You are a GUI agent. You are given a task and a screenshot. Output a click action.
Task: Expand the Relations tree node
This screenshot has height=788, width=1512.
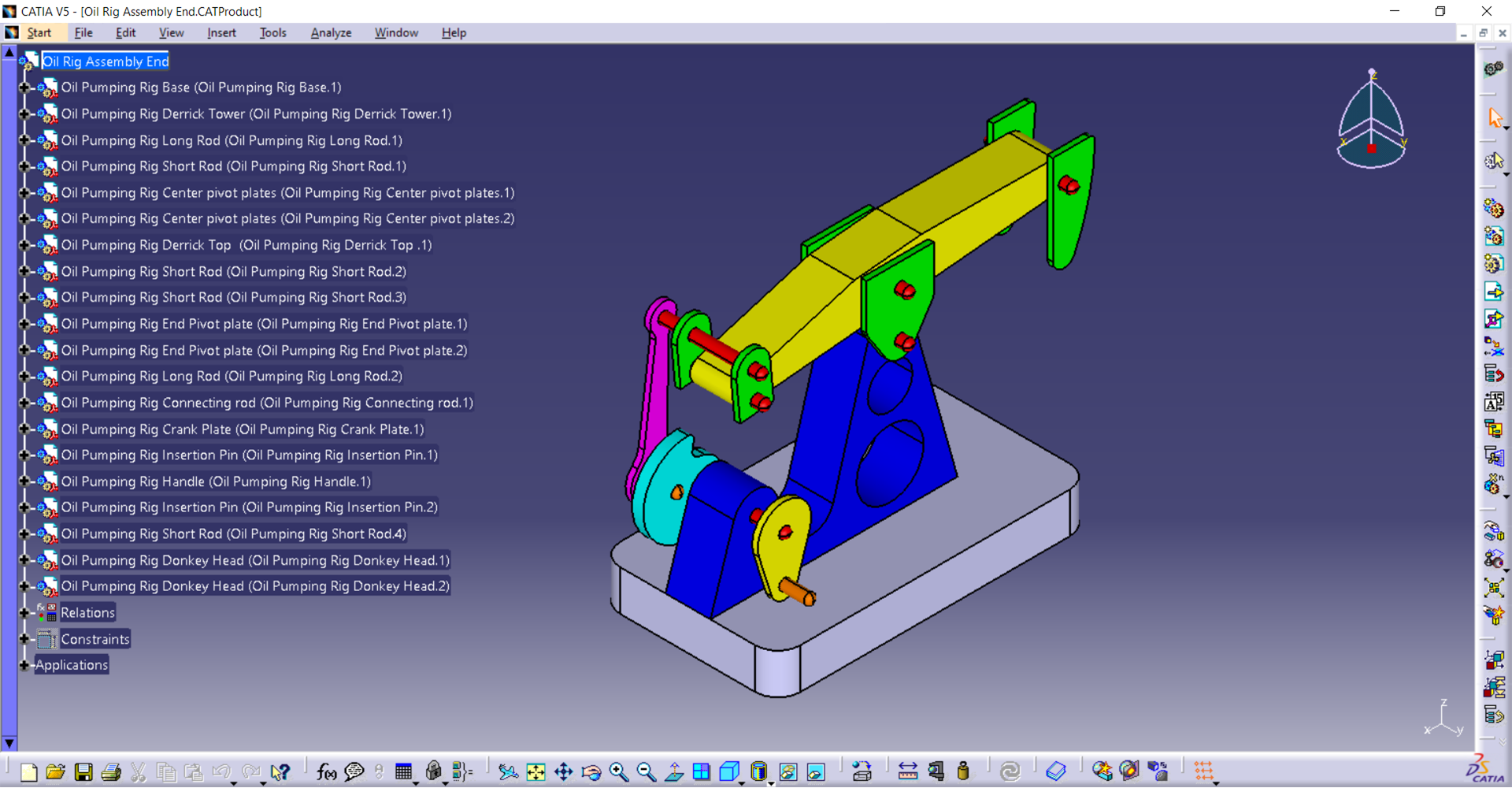tap(24, 613)
